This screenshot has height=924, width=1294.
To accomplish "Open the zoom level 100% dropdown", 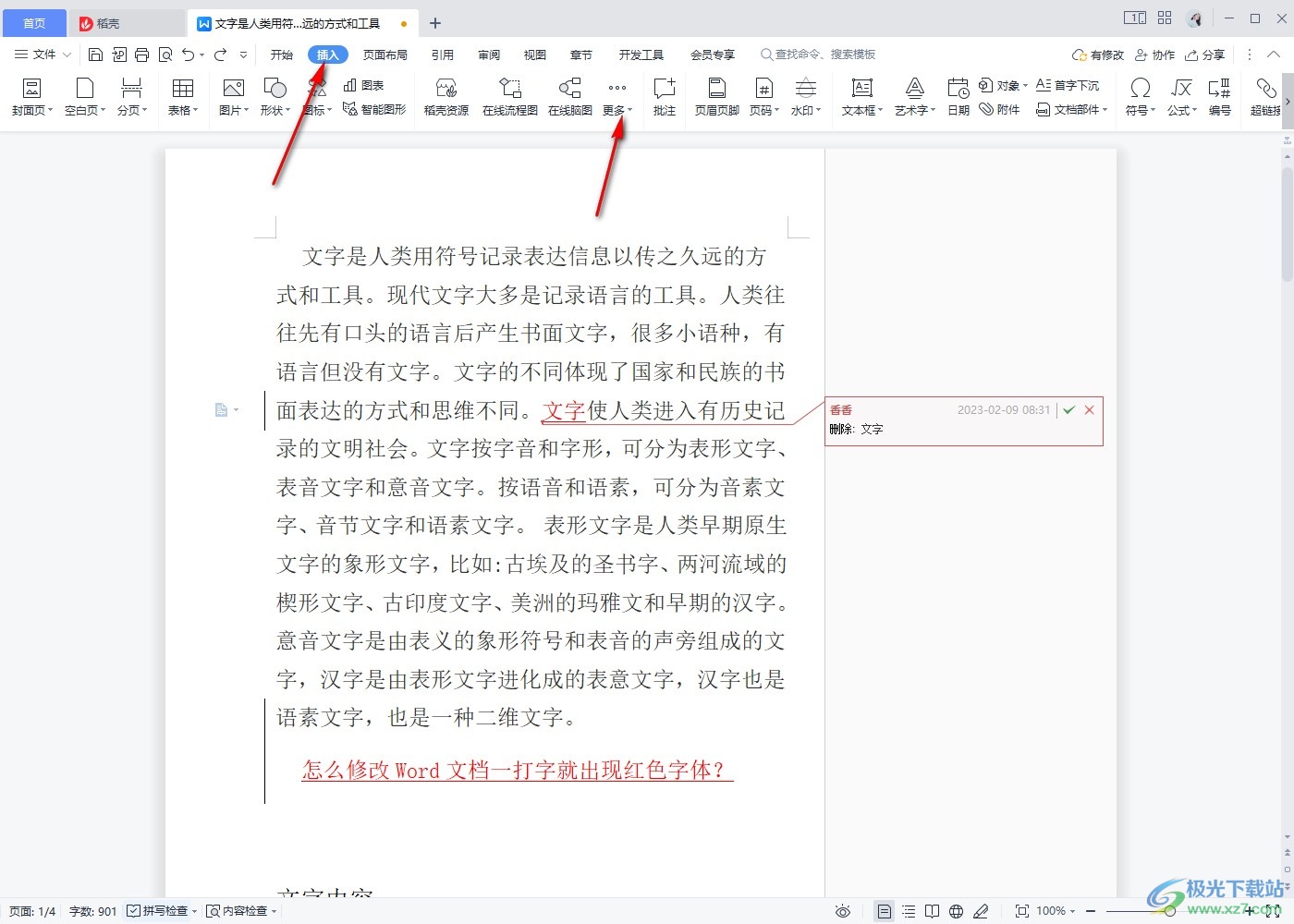I will pos(1056,911).
